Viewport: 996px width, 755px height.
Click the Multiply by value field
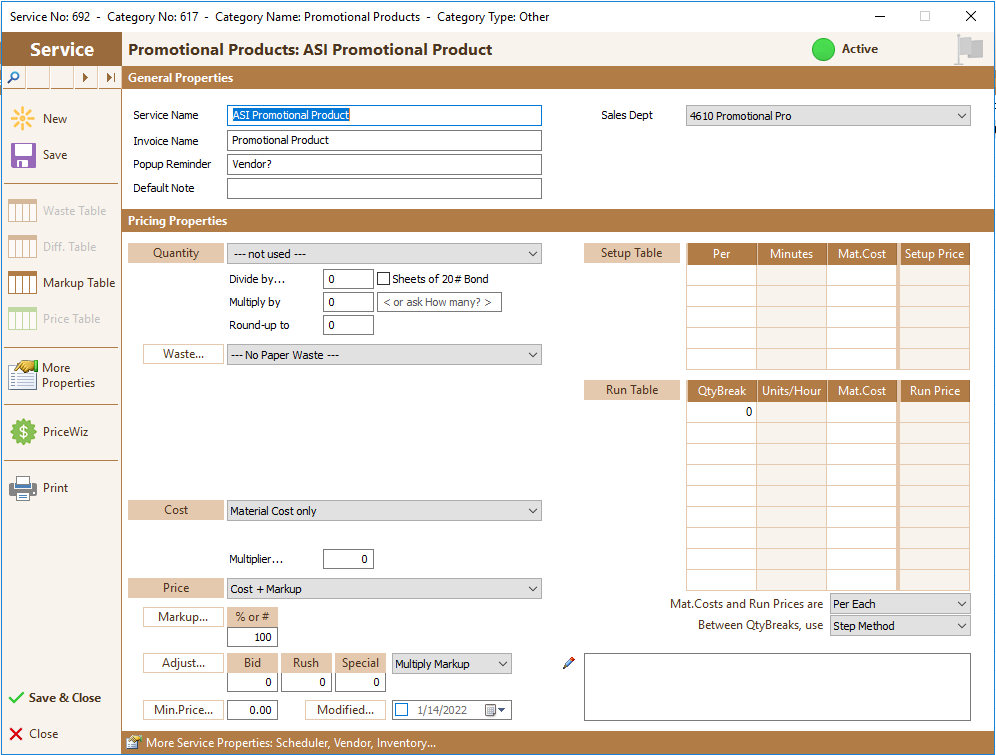point(348,302)
